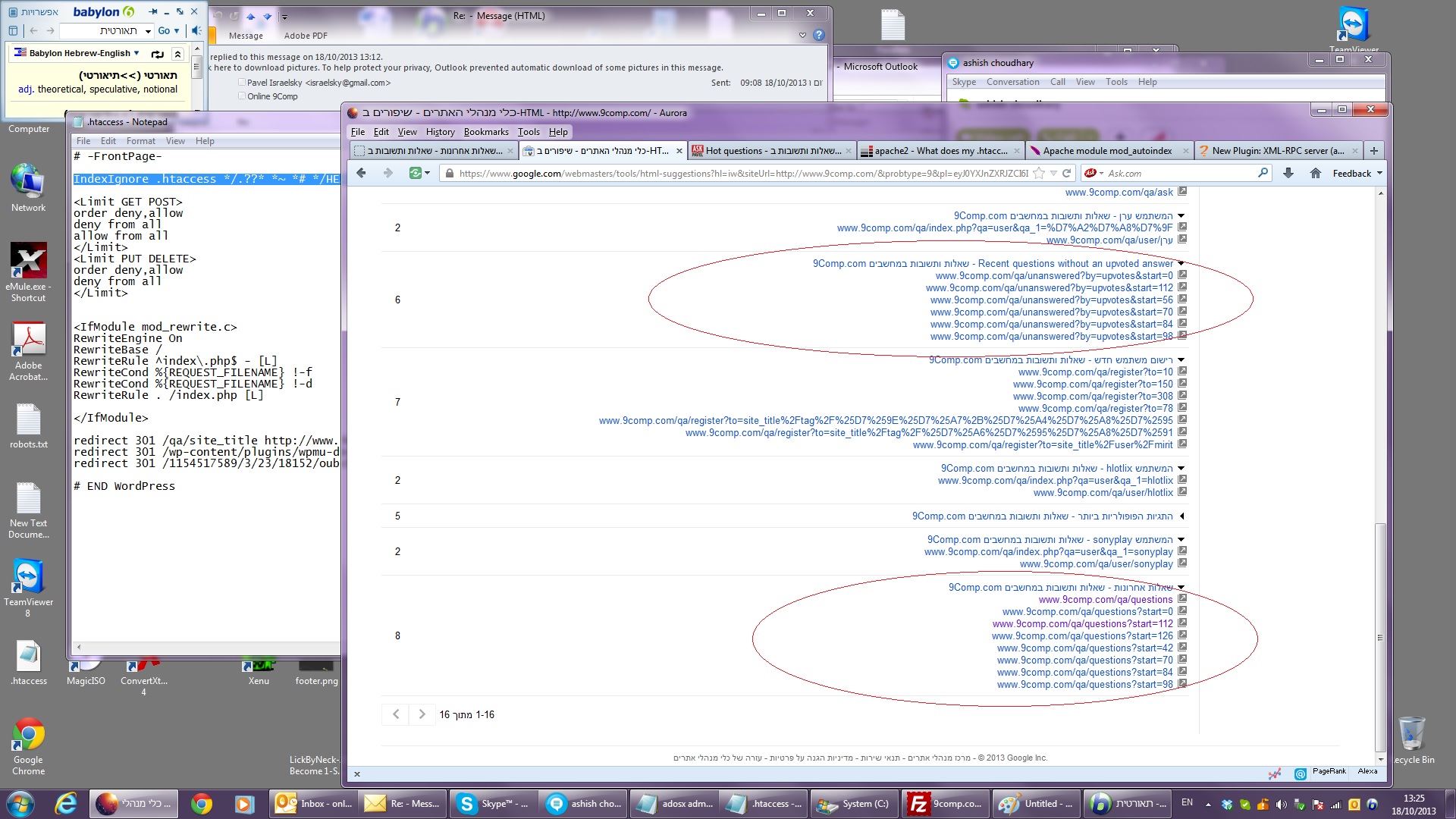This screenshot has height=819, width=1456.
Task: Tick the Online 9Comp checkbox in Outlook
Action: pos(241,96)
